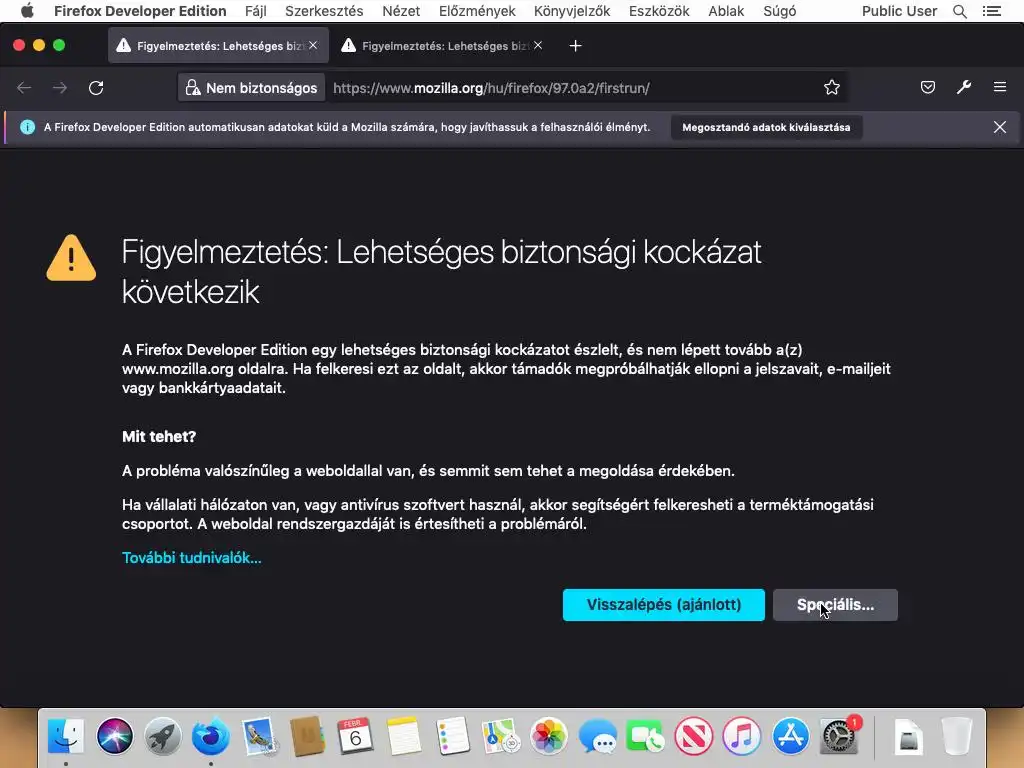
Task: Open Maps icon in Dock
Action: (x=500, y=736)
